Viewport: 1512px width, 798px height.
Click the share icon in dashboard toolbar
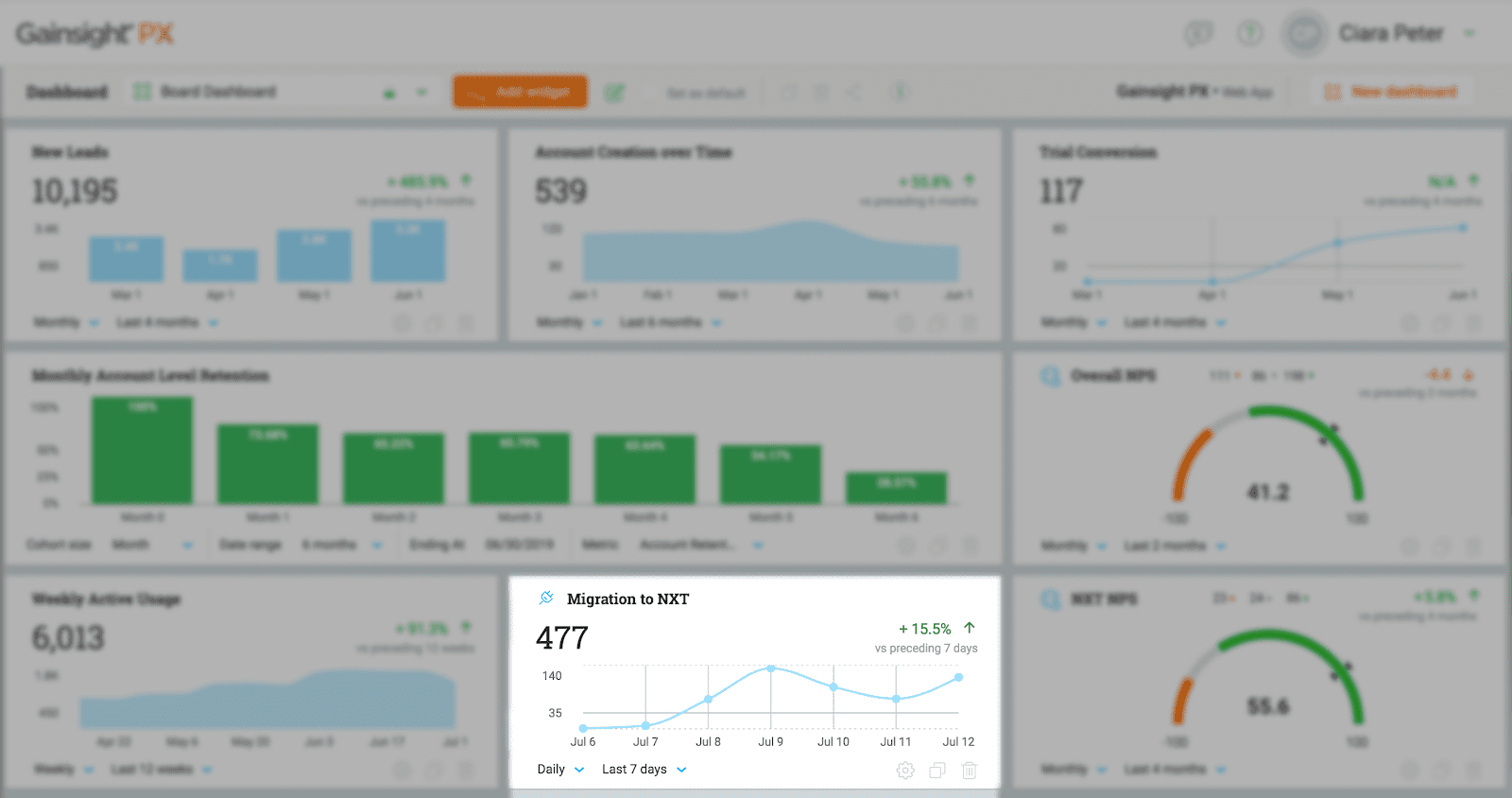pyautogui.click(x=853, y=93)
